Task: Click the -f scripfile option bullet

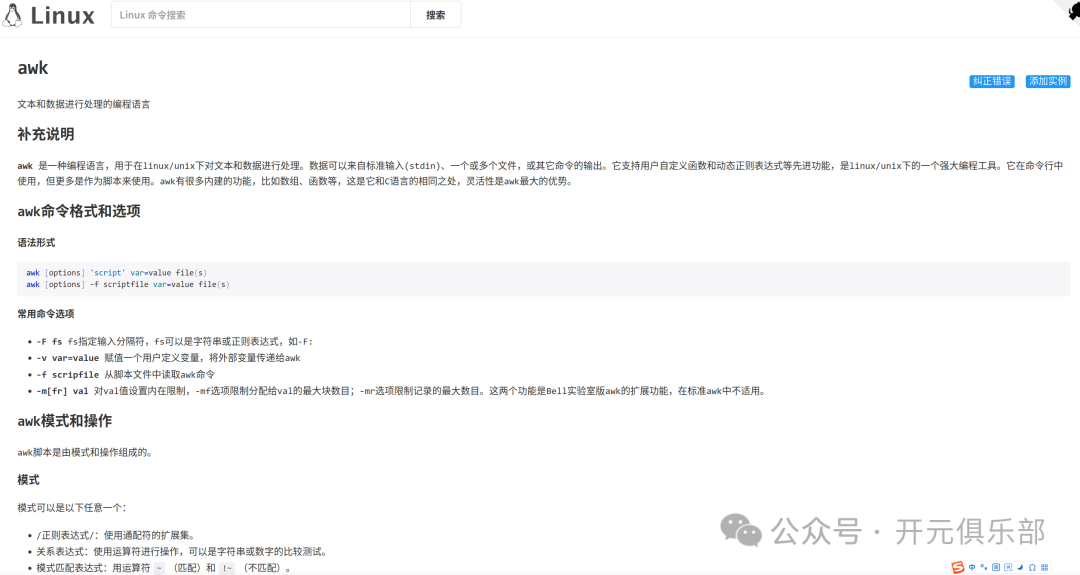Action: (125, 375)
